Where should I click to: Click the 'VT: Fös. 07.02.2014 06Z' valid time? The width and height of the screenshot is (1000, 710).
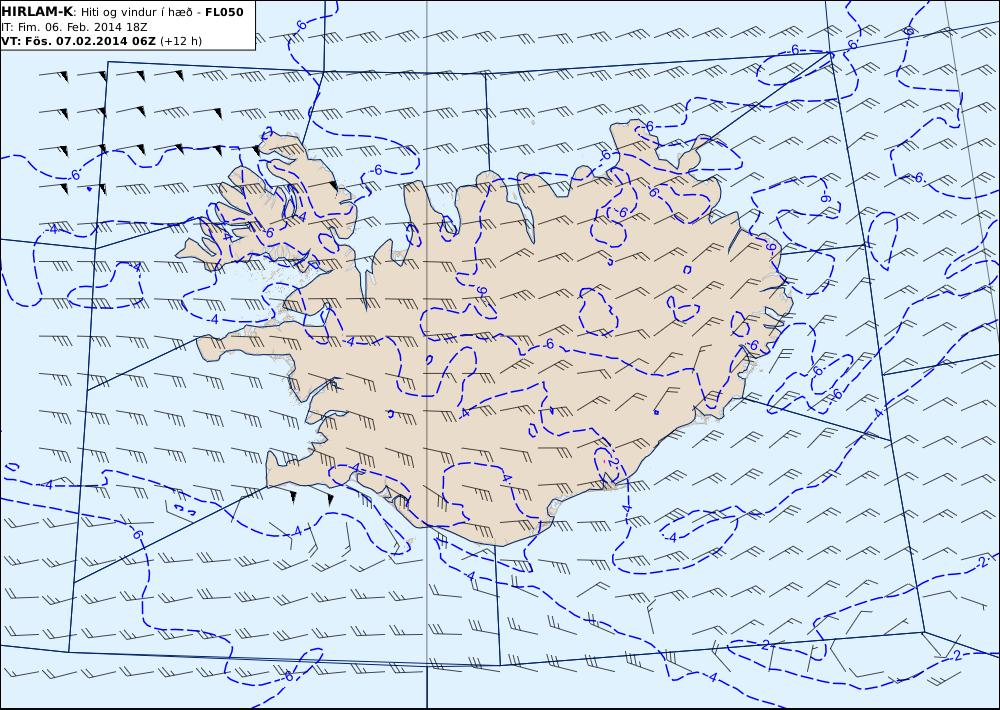pos(78,41)
